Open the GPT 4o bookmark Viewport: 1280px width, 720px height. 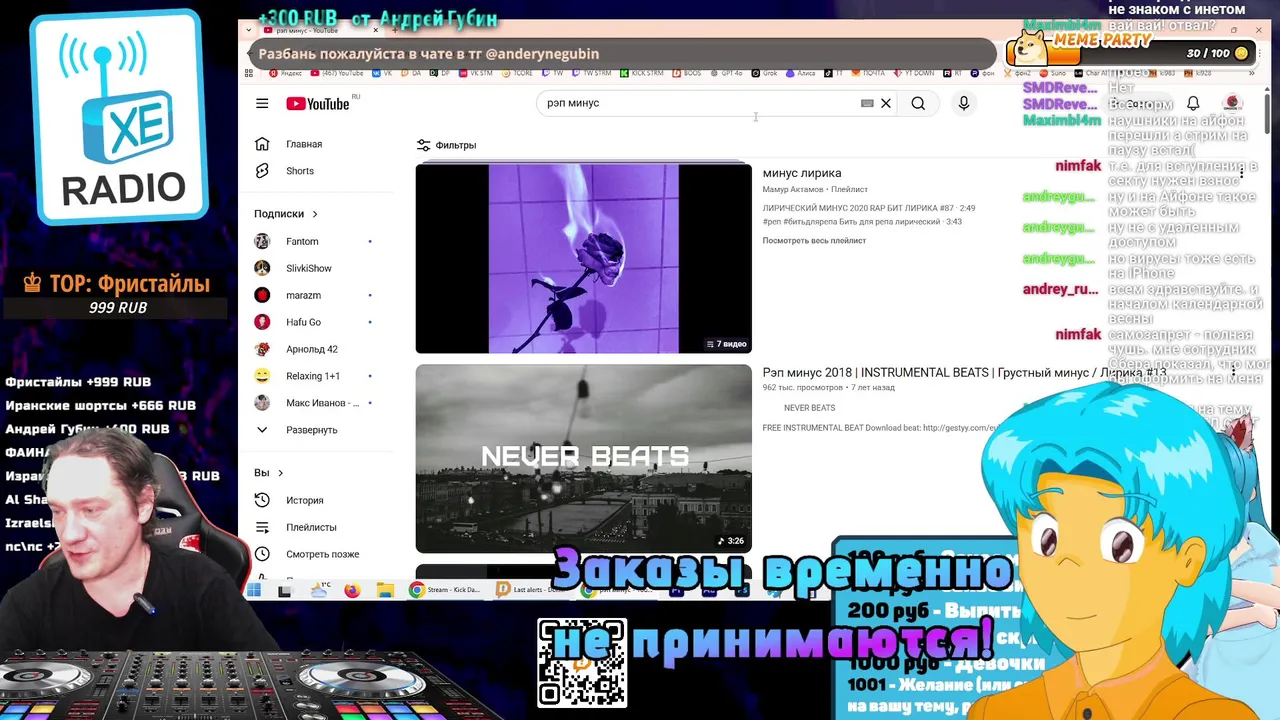[x=725, y=73]
